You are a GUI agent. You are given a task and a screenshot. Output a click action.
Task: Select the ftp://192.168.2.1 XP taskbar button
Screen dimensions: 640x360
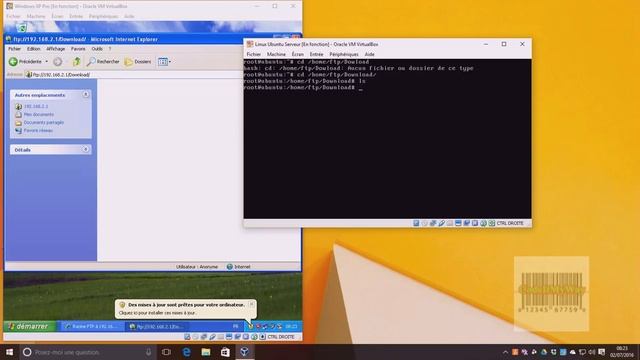click(x=157, y=327)
